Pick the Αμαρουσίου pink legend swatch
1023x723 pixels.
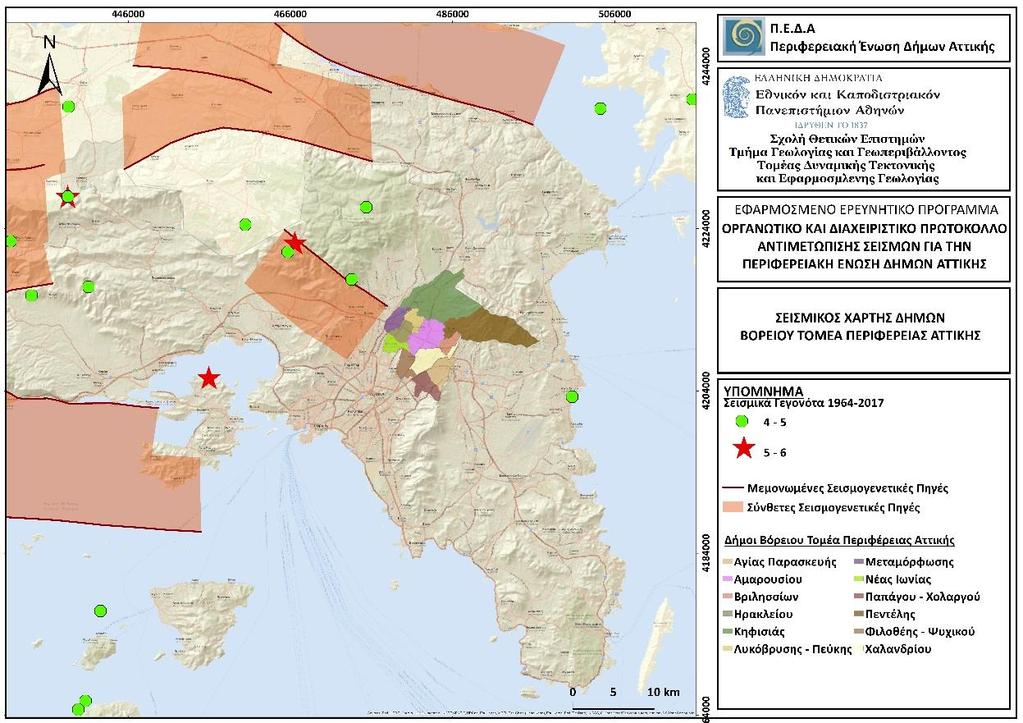point(727,579)
